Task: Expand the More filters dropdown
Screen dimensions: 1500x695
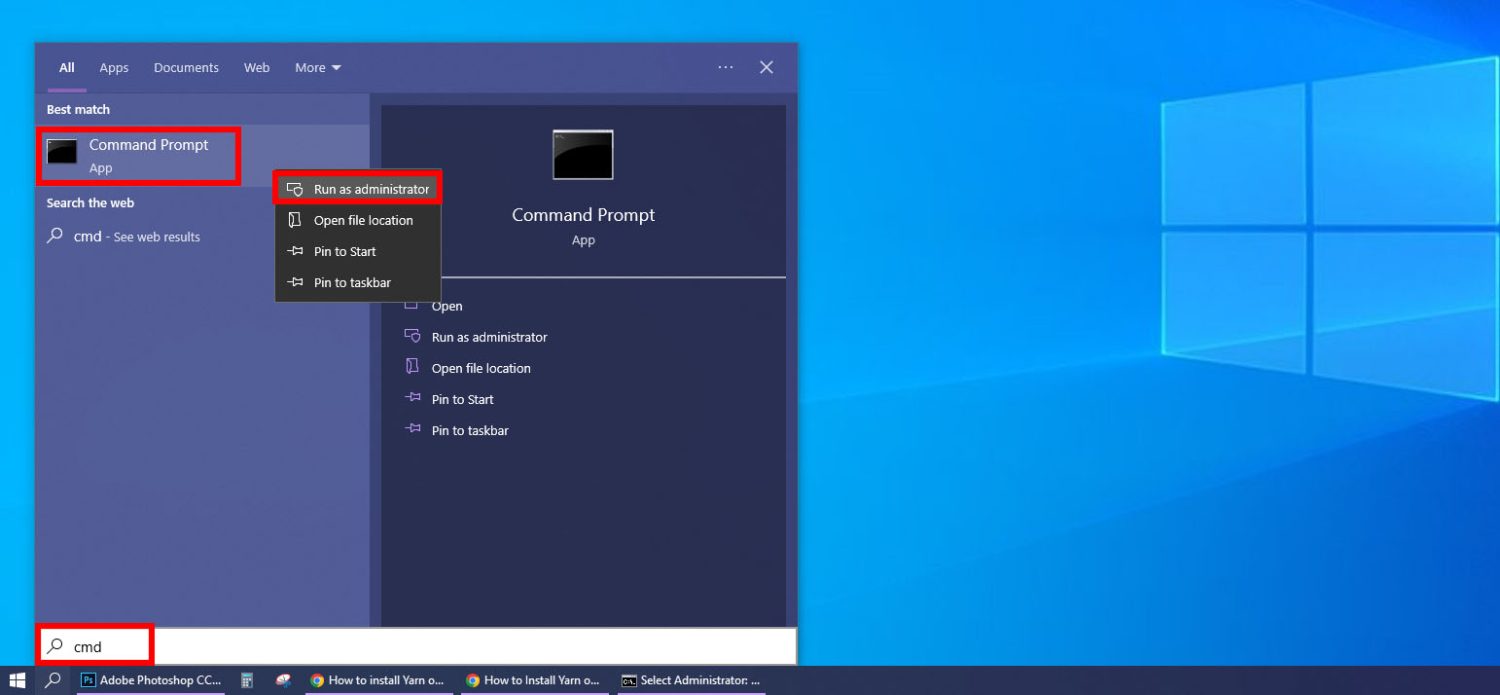Action: [317, 67]
